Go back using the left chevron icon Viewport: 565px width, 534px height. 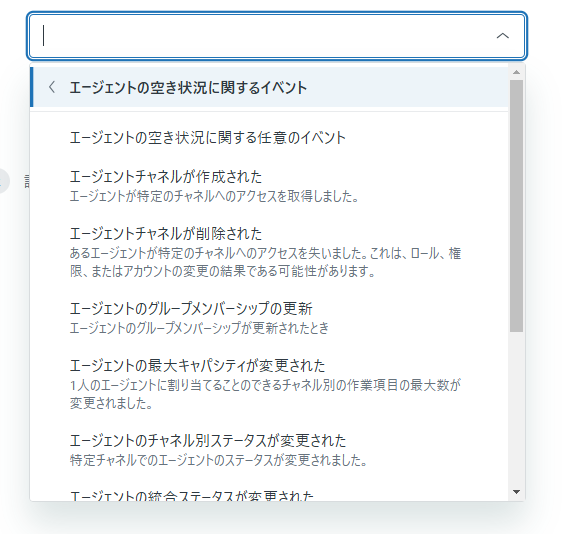point(52,87)
